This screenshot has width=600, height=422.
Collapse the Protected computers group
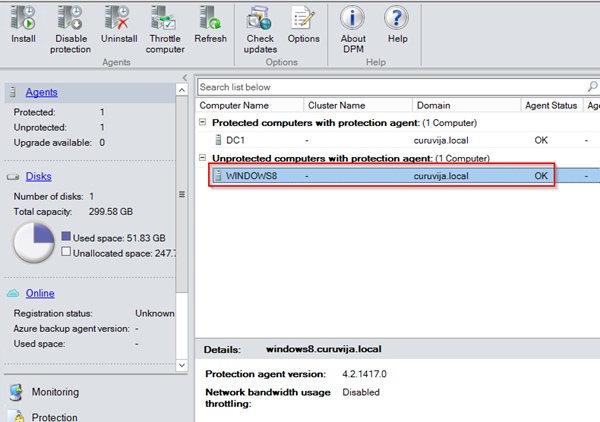[x=202, y=122]
